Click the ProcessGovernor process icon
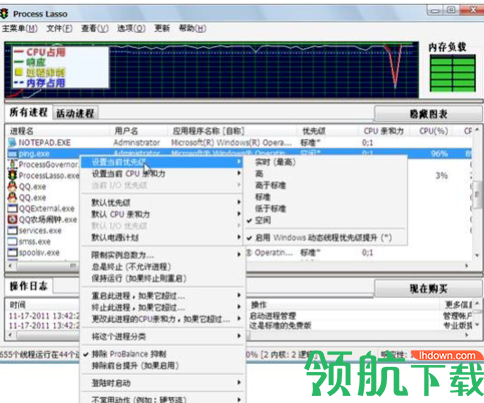Viewport: 484px width, 403px height. 12,164
